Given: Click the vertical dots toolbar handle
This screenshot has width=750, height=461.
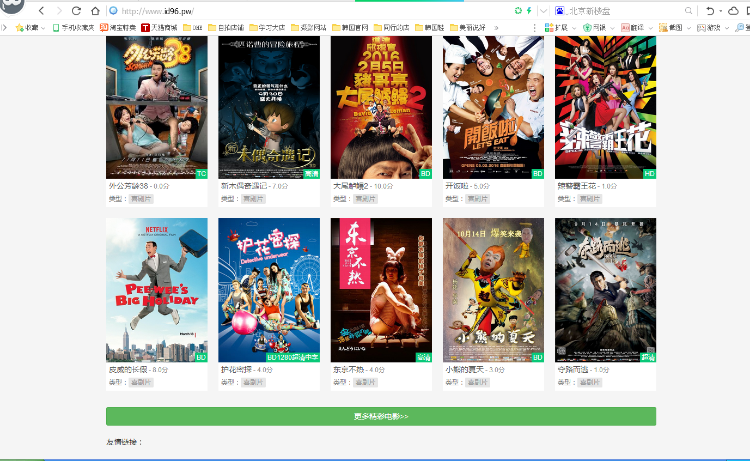Looking at the screenshot, I should (534, 28).
